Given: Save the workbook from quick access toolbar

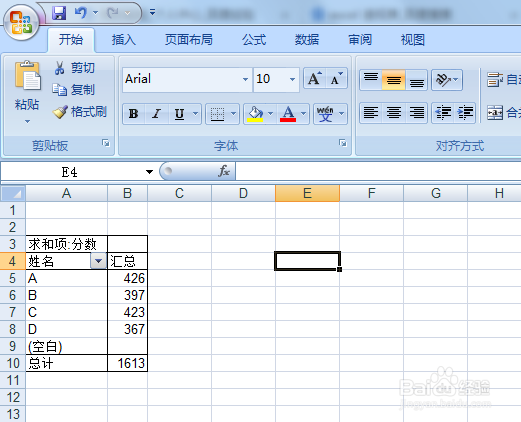Looking at the screenshot, I should pyautogui.click(x=59, y=13).
